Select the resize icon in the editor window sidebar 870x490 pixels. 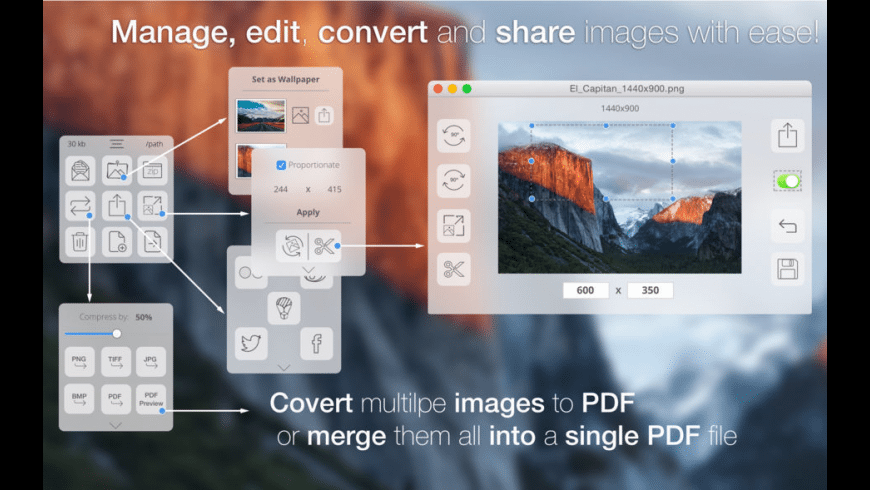point(453,225)
